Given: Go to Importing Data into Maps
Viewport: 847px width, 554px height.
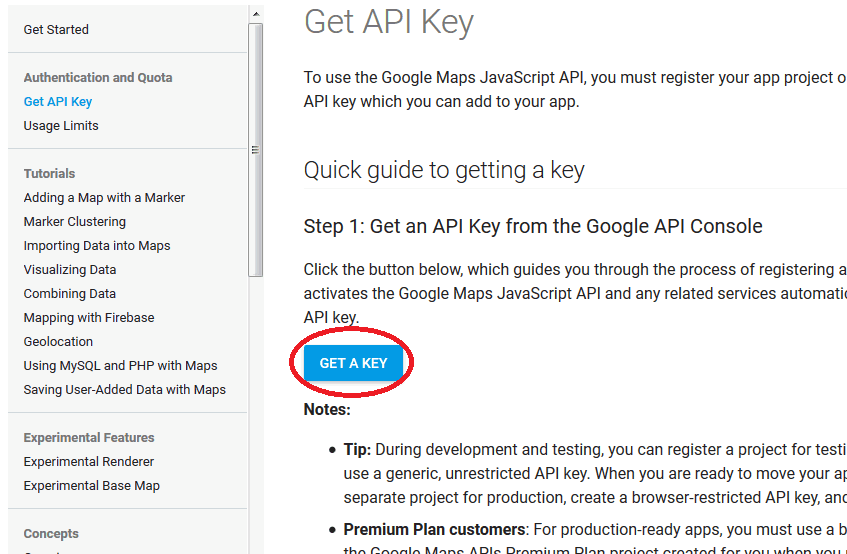Looking at the screenshot, I should (97, 246).
